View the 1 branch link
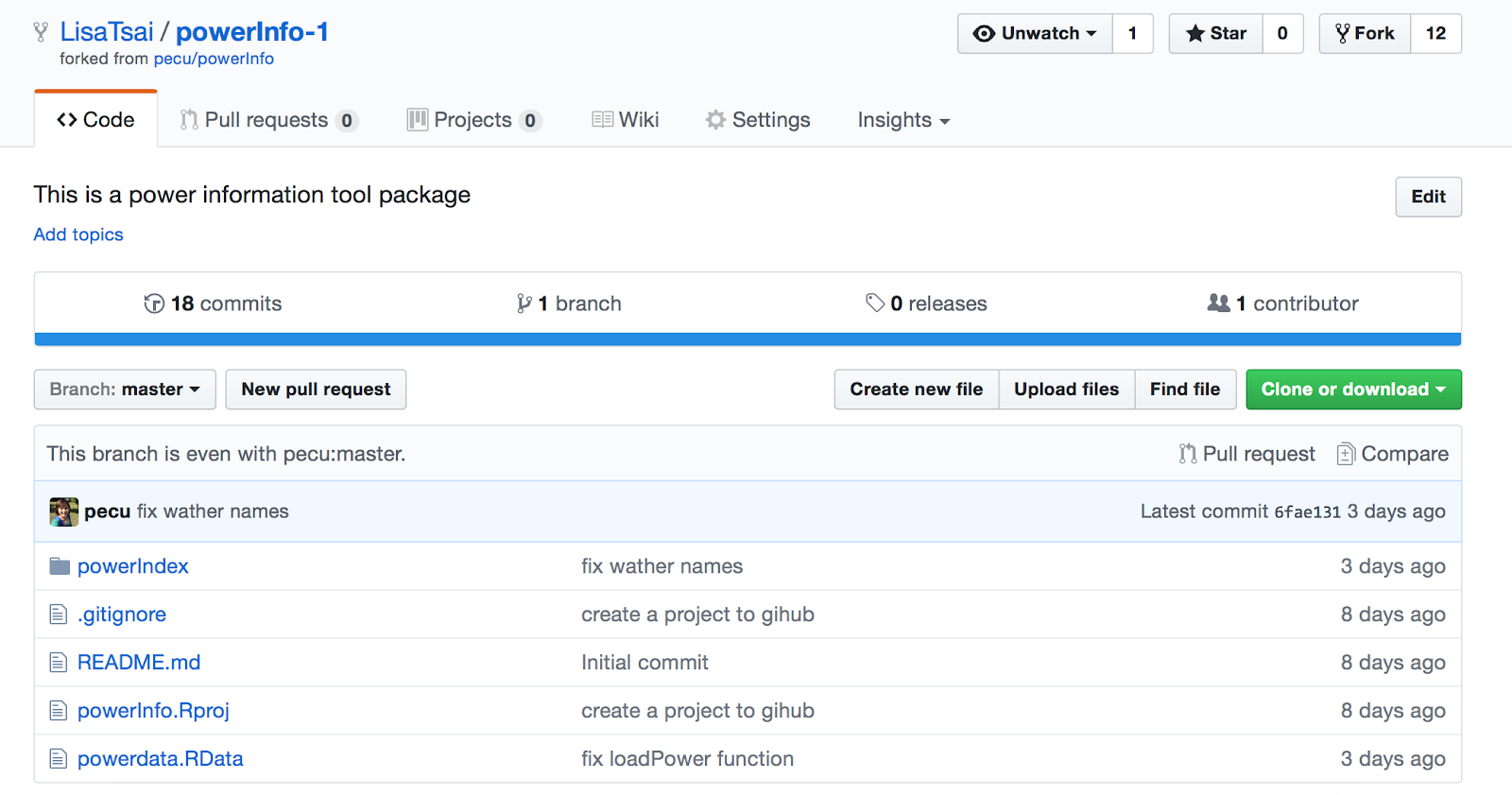Image resolution: width=1512 pixels, height=795 pixels. pos(569,303)
